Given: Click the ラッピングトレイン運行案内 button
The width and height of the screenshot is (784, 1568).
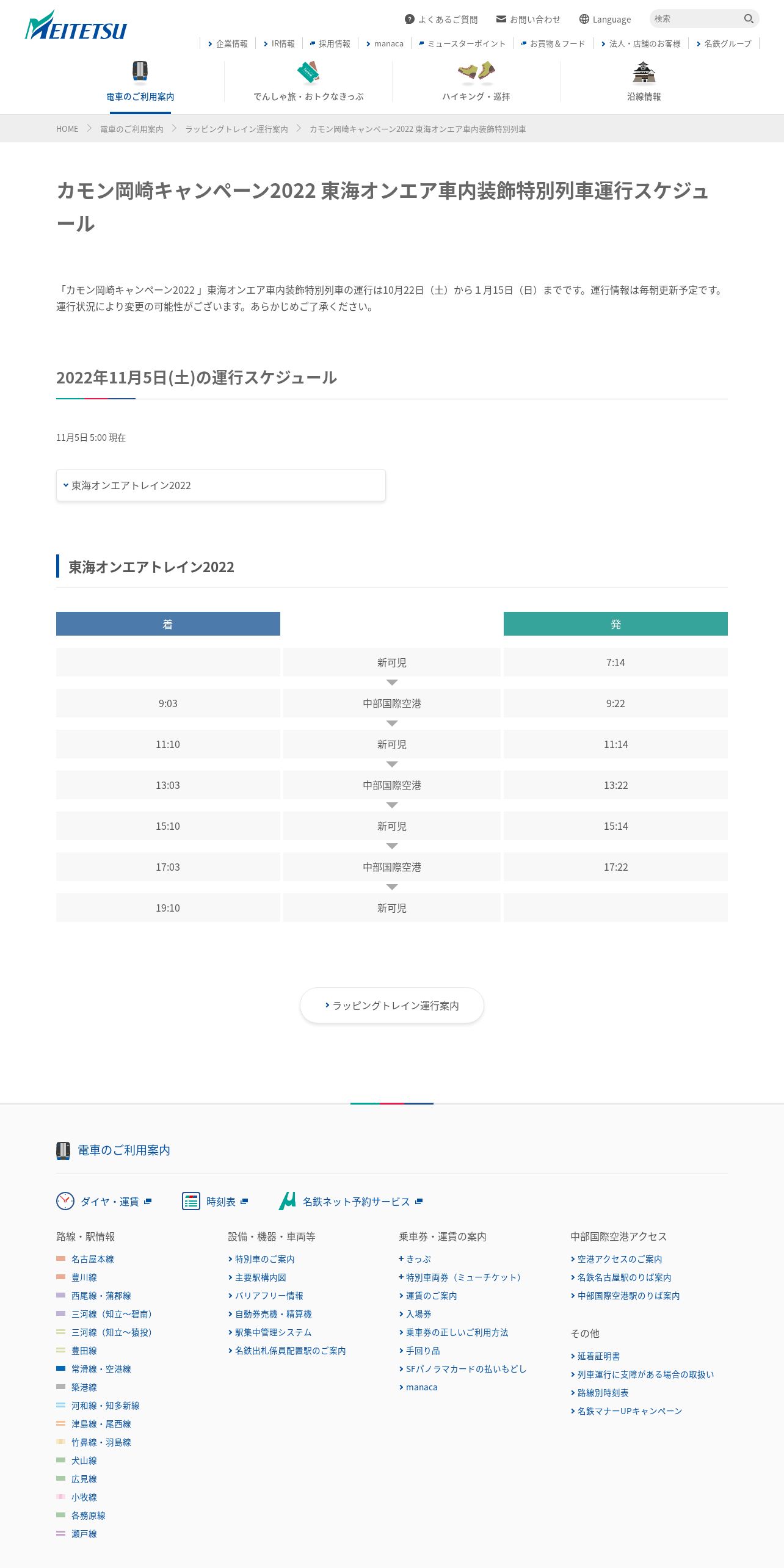Looking at the screenshot, I should pyautogui.click(x=392, y=1006).
